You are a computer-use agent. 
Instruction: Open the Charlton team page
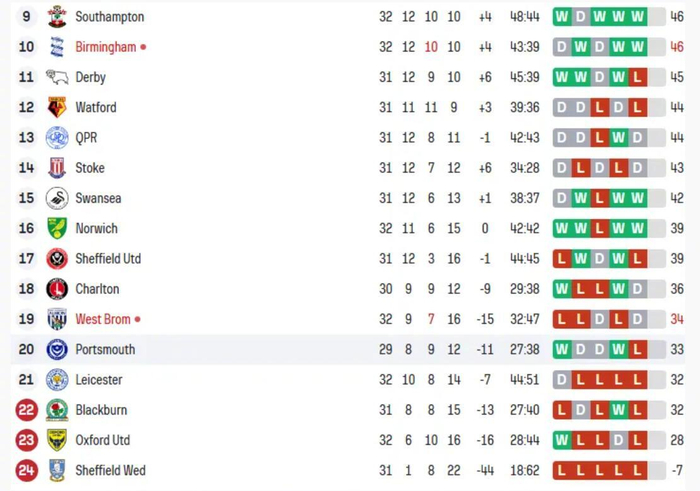point(97,289)
